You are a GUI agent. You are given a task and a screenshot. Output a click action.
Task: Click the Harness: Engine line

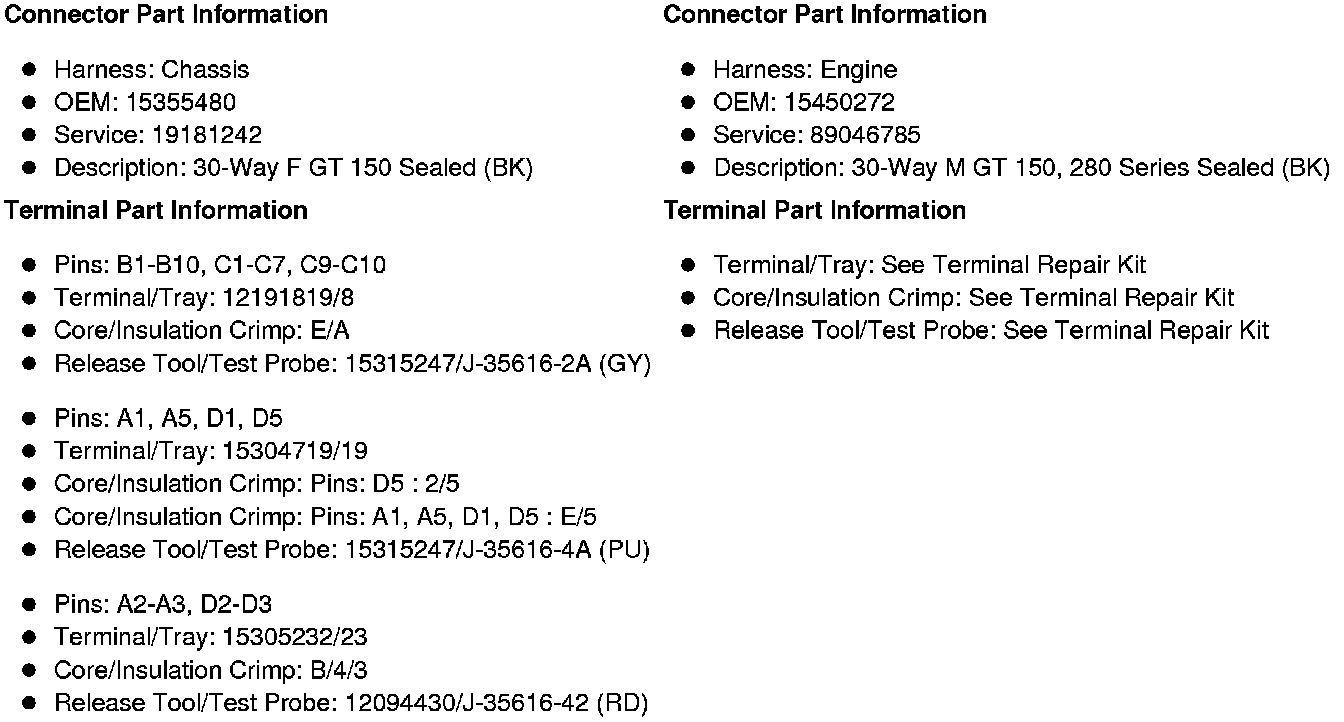point(805,70)
